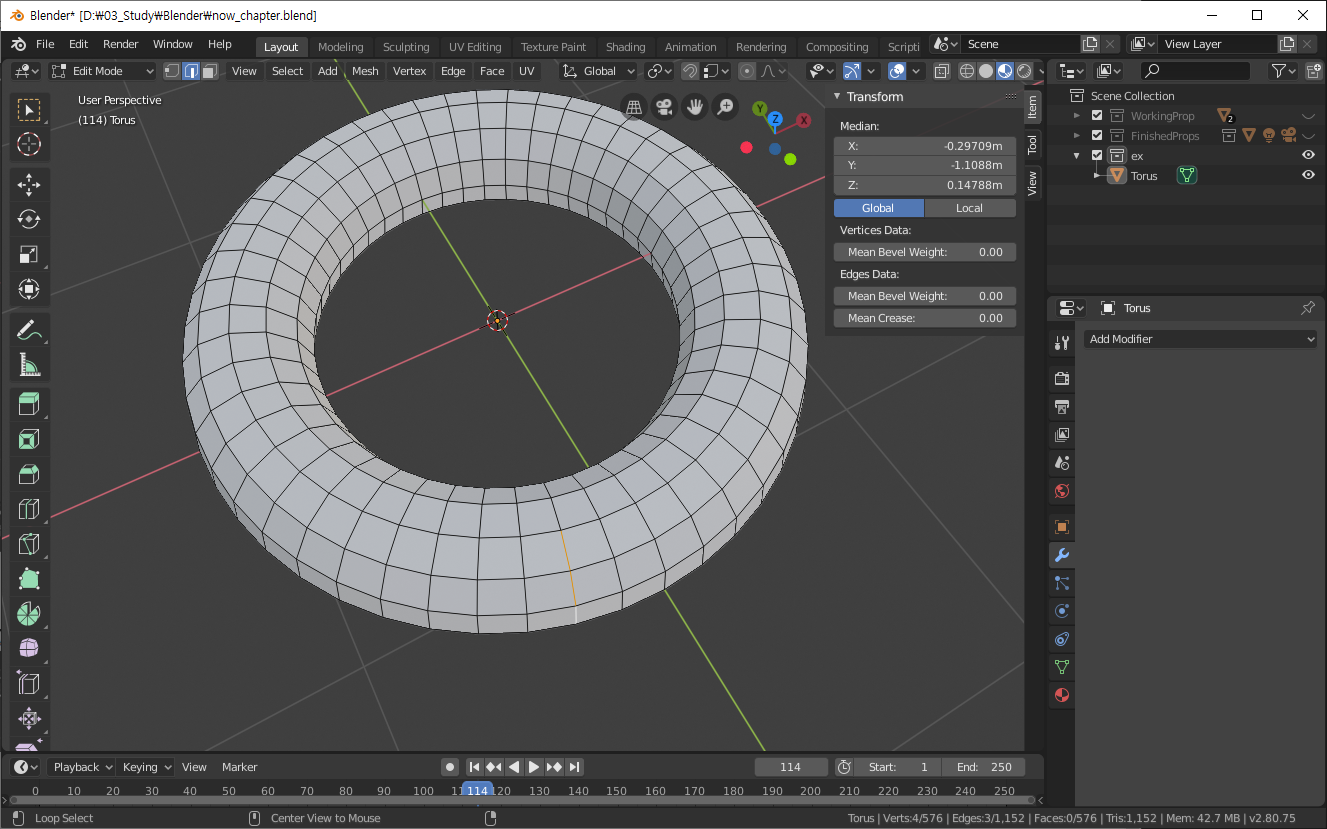Open the Sculpting workspace tab

click(405, 47)
